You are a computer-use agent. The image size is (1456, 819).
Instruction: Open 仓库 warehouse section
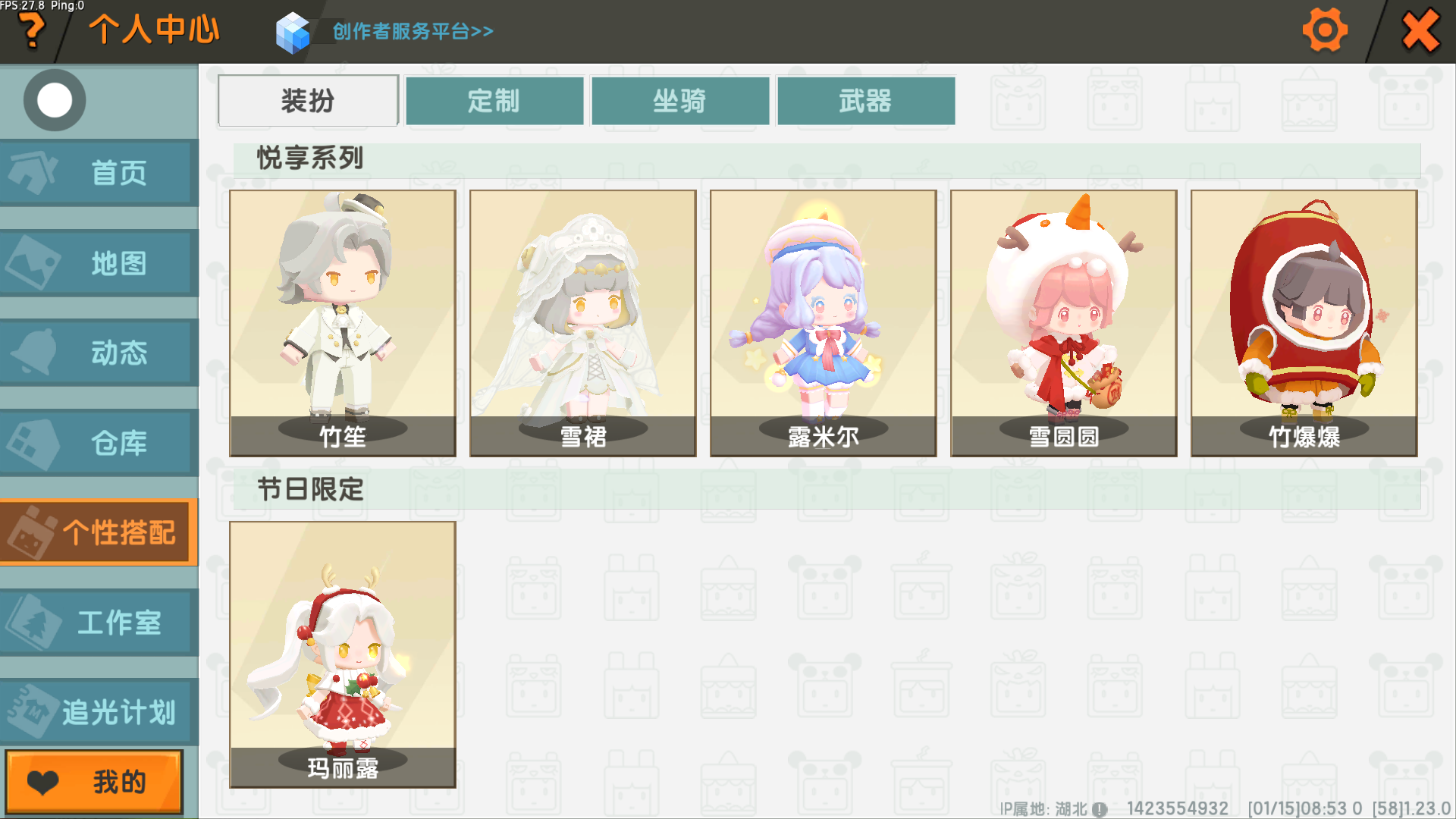(99, 443)
